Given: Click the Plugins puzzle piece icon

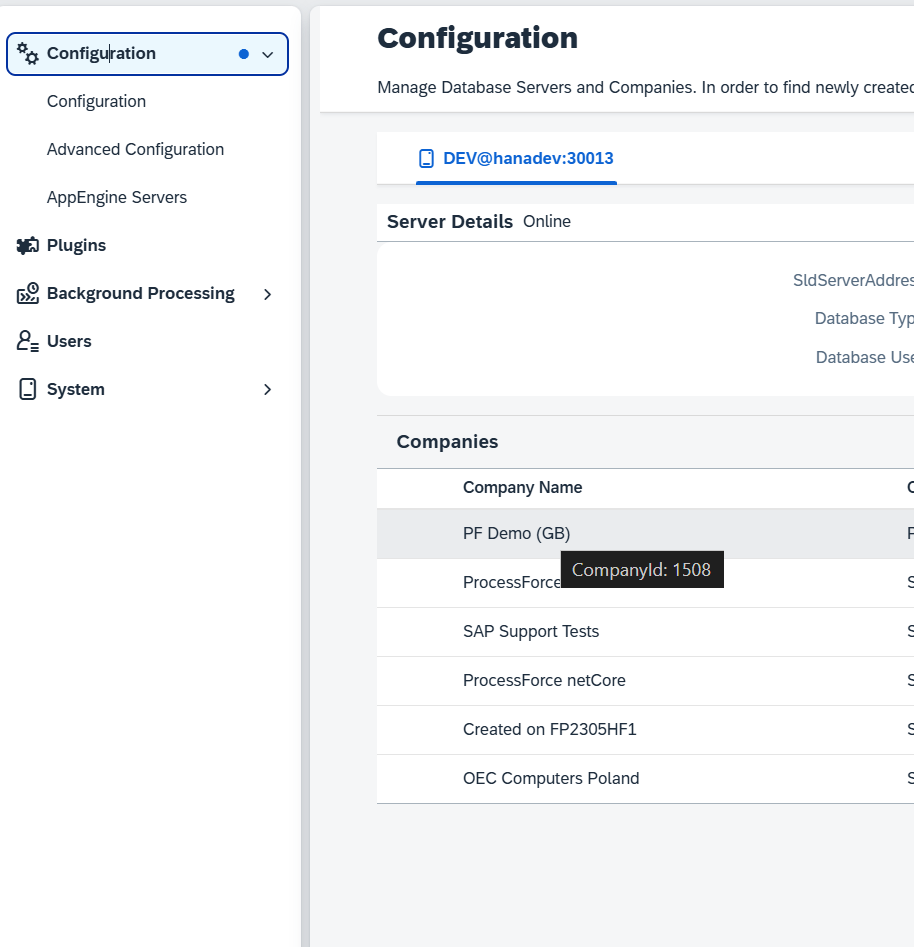Looking at the screenshot, I should click(x=28, y=246).
